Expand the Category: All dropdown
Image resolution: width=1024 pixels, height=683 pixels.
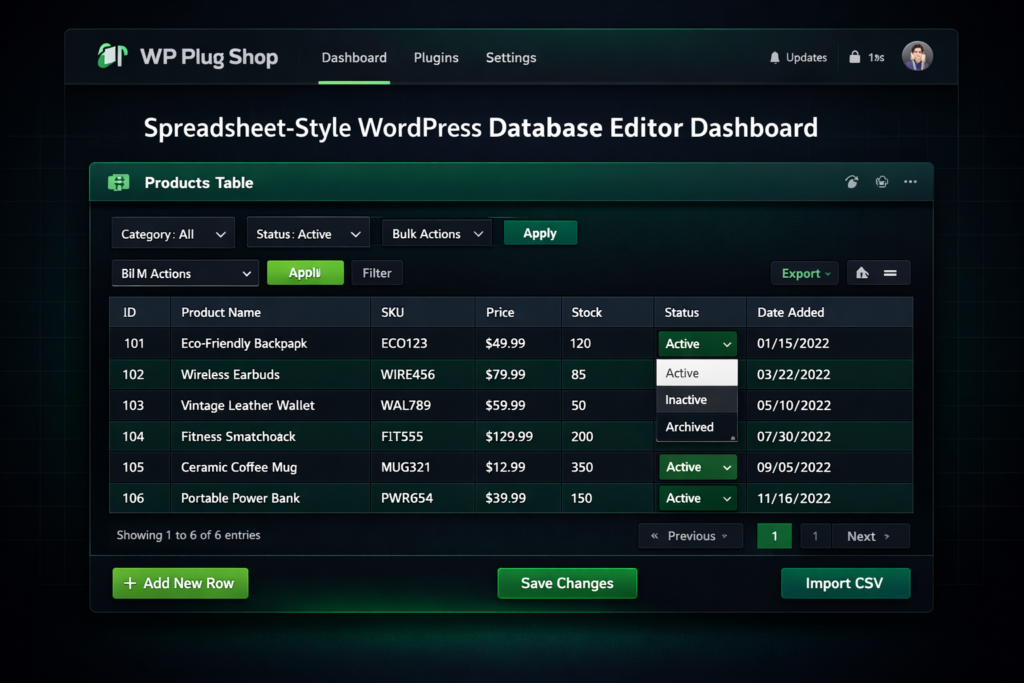[x=173, y=234]
